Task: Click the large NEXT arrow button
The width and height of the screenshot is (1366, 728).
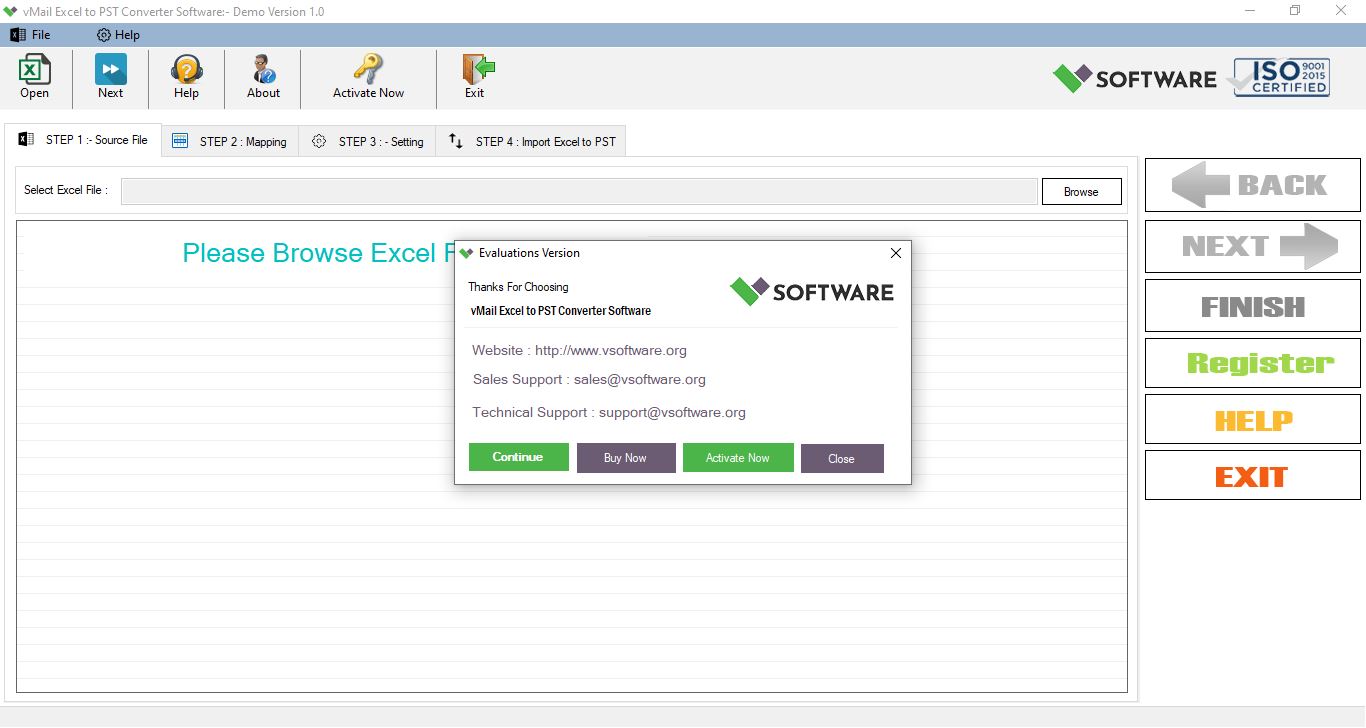Action: (x=1252, y=246)
